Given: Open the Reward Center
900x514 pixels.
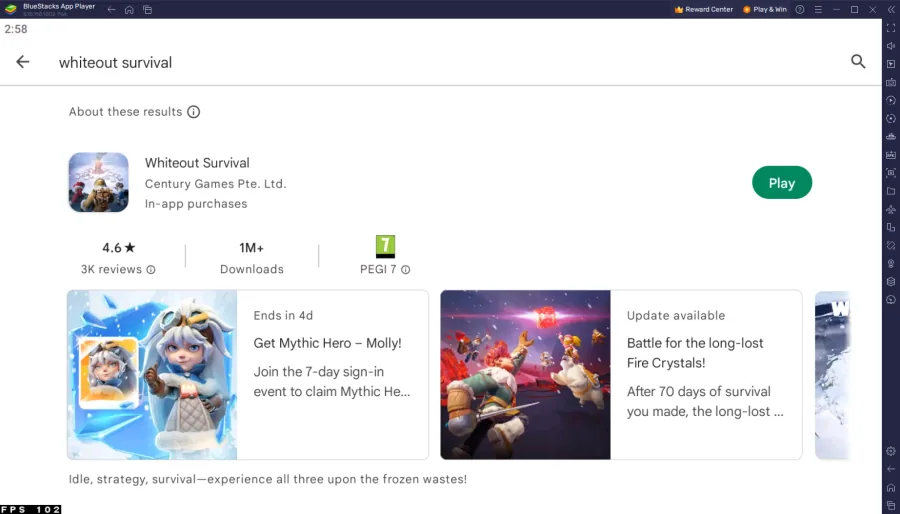Looking at the screenshot, I should click(x=704, y=10).
